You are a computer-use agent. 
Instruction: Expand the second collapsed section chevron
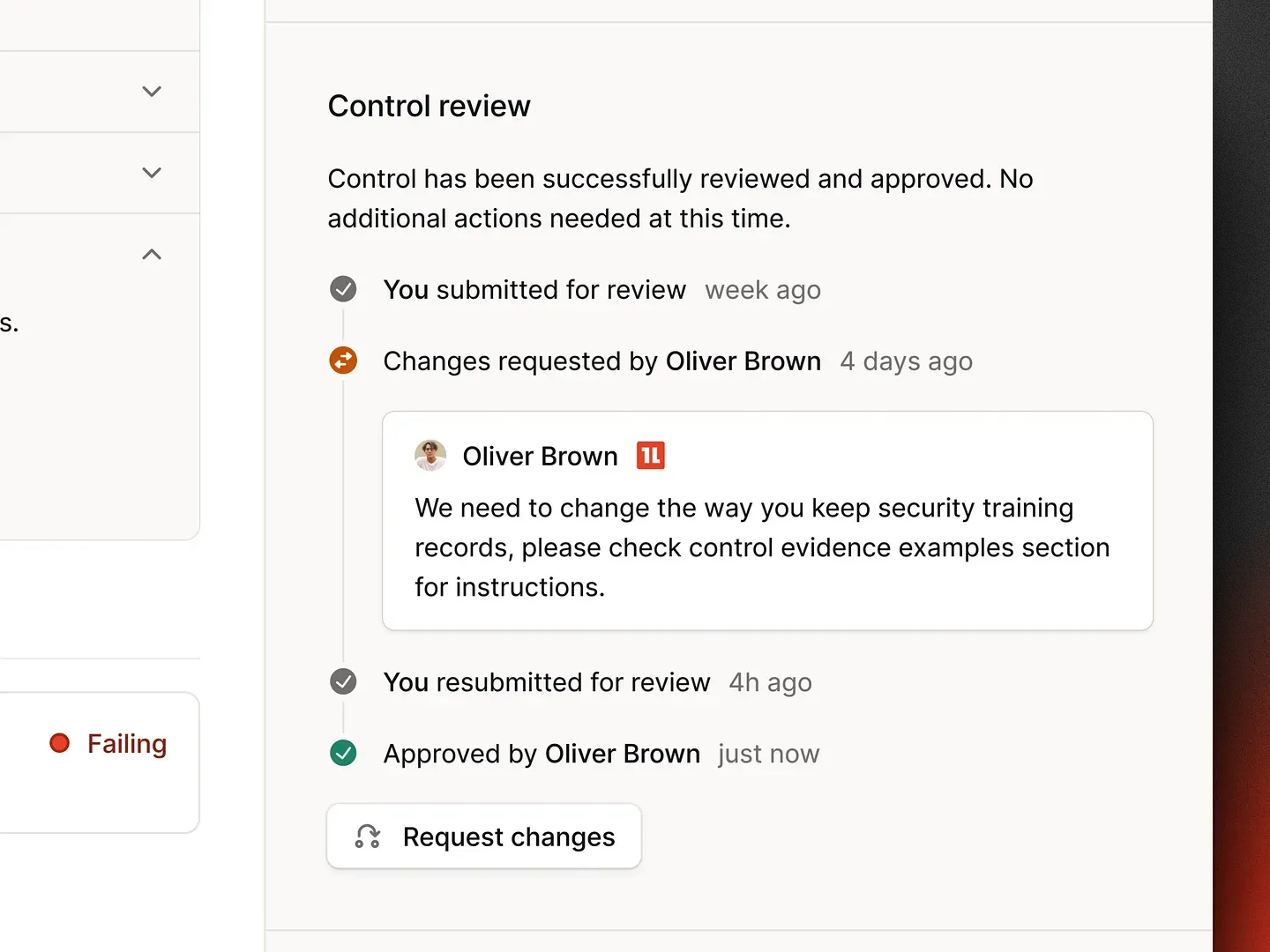[x=152, y=173]
